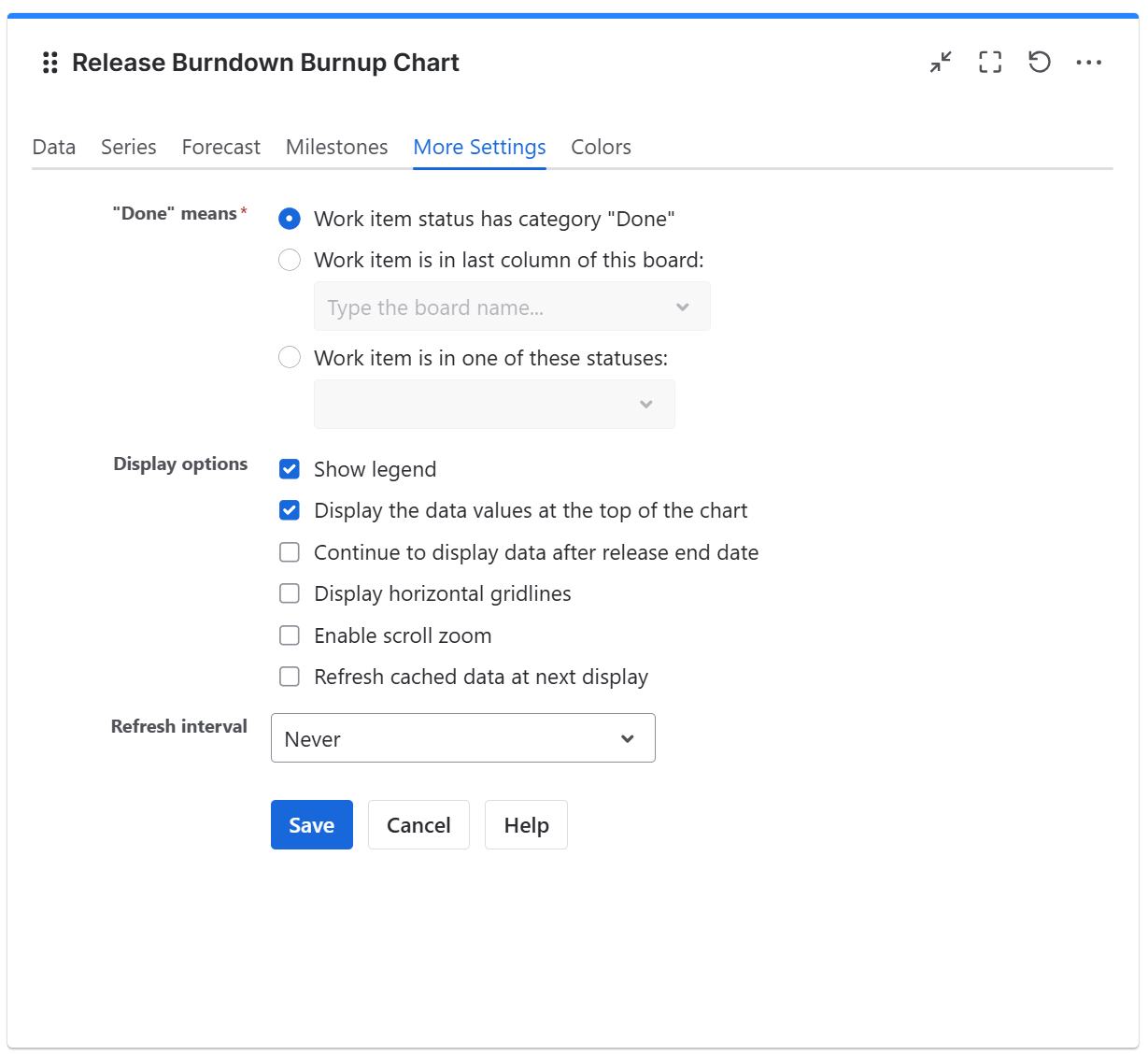Open the Help page
1148x1056 pixels.
tap(525, 824)
